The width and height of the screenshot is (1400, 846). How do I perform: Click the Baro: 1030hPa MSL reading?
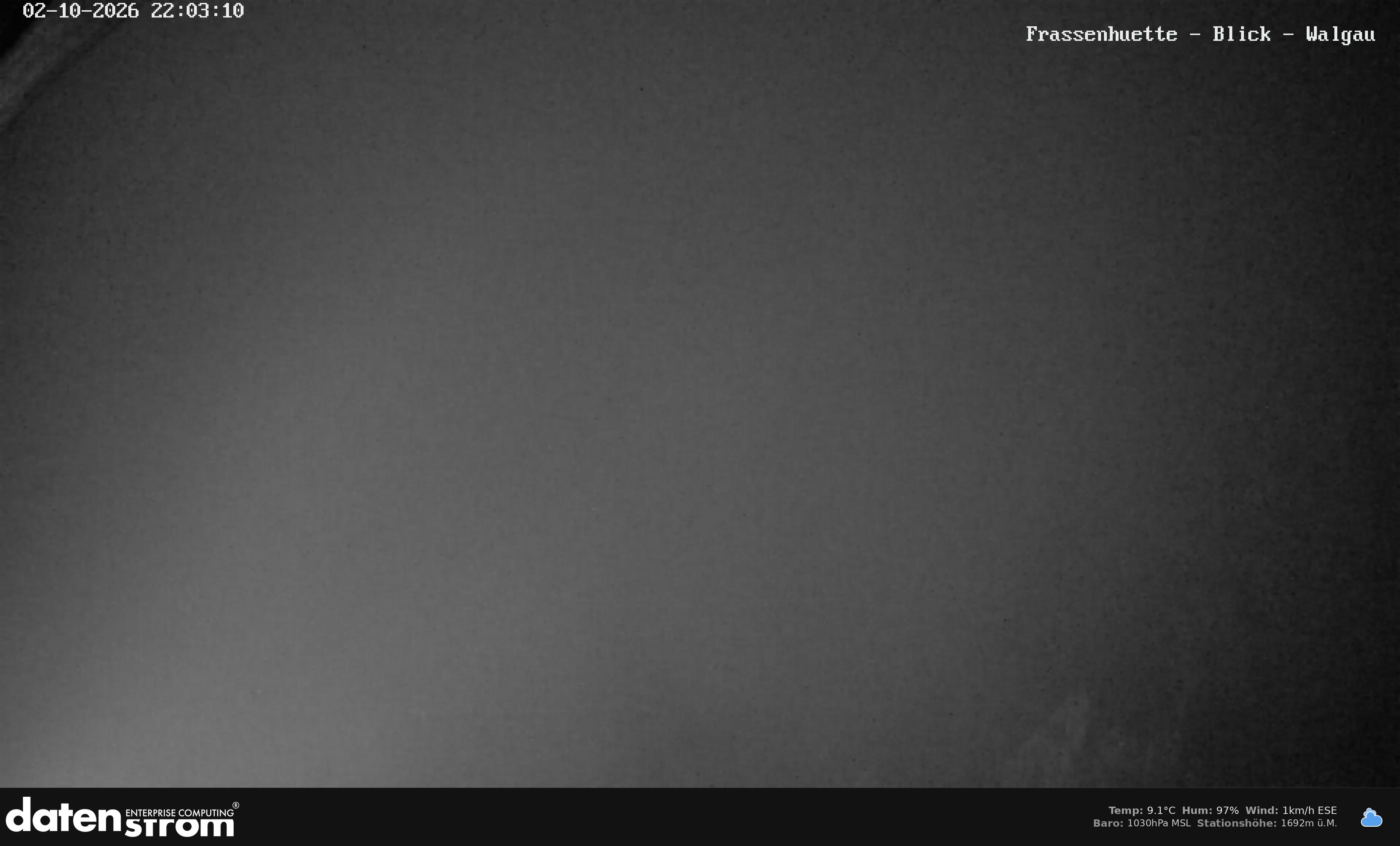click(1142, 823)
